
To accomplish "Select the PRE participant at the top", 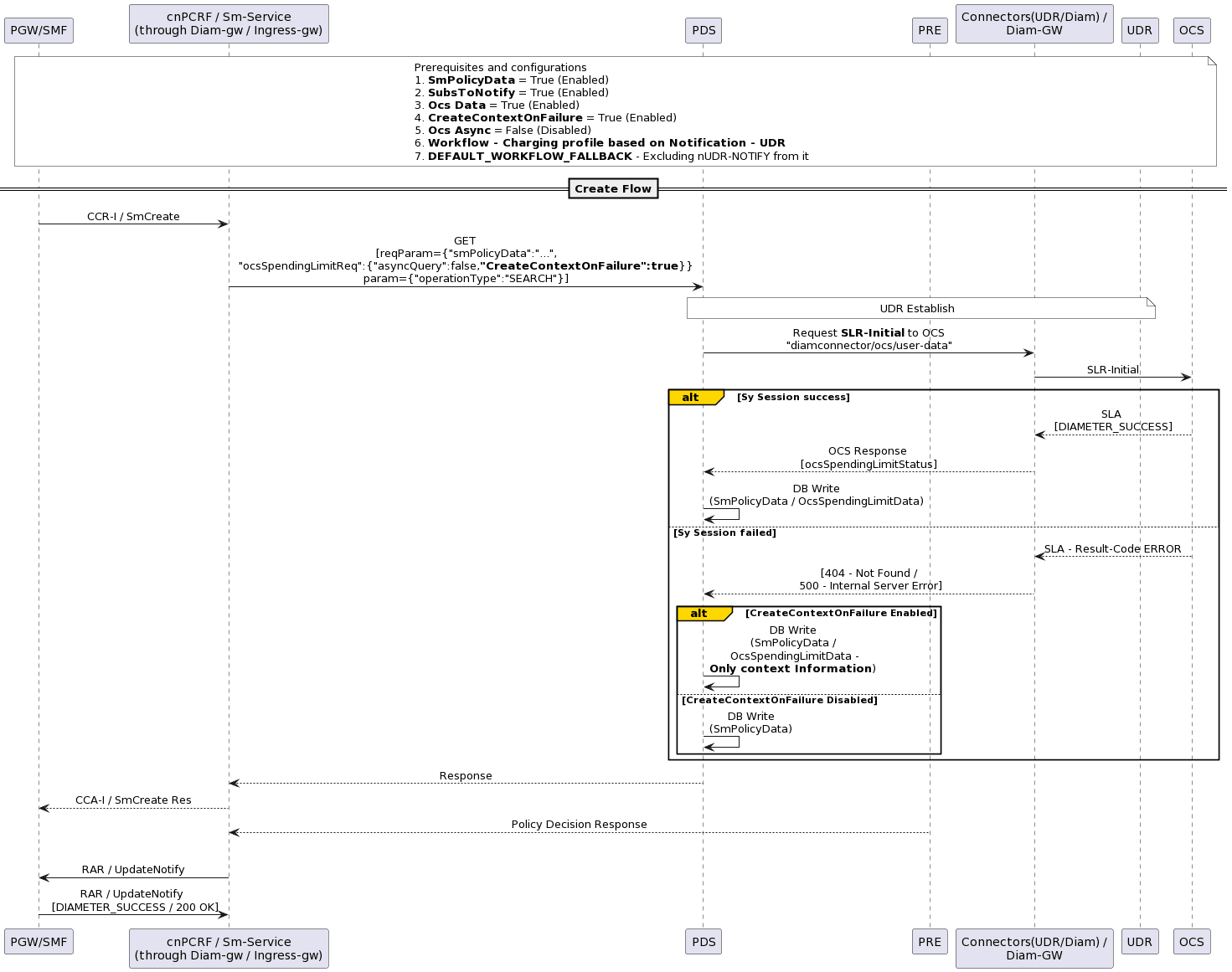I will click(x=930, y=30).
